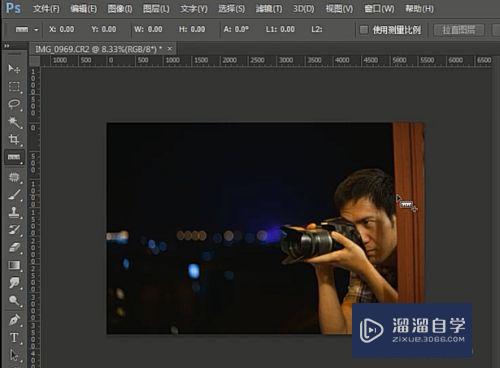The height and width of the screenshot is (368, 500).
Task: Open the 帮助(H) menu
Action: 419,9
